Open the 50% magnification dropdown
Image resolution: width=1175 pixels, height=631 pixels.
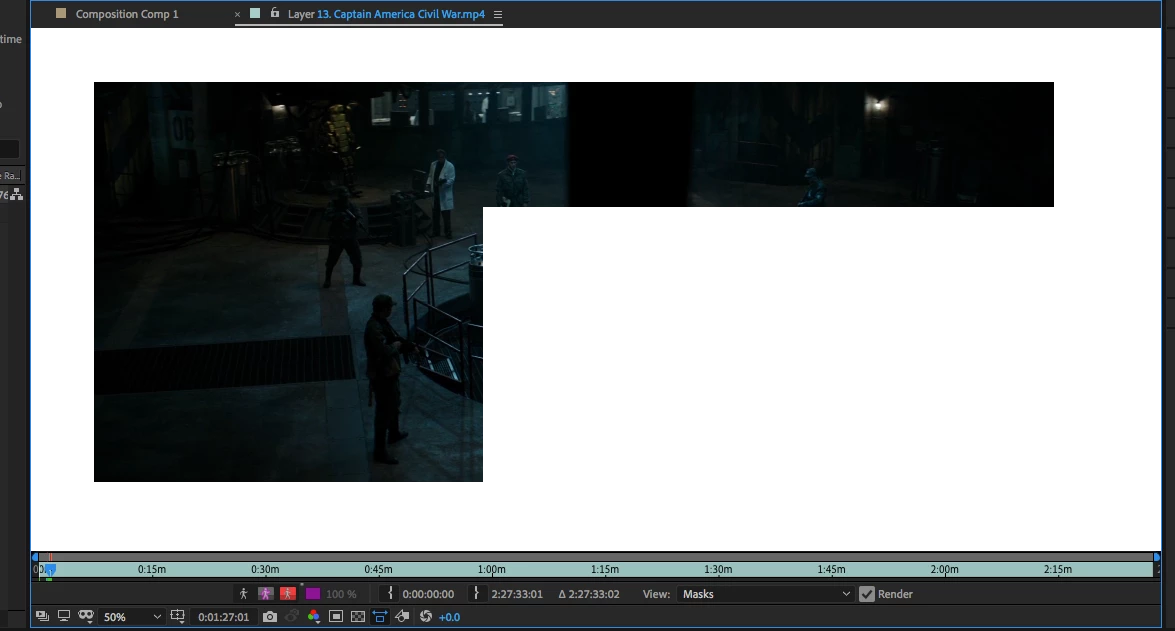tap(132, 617)
